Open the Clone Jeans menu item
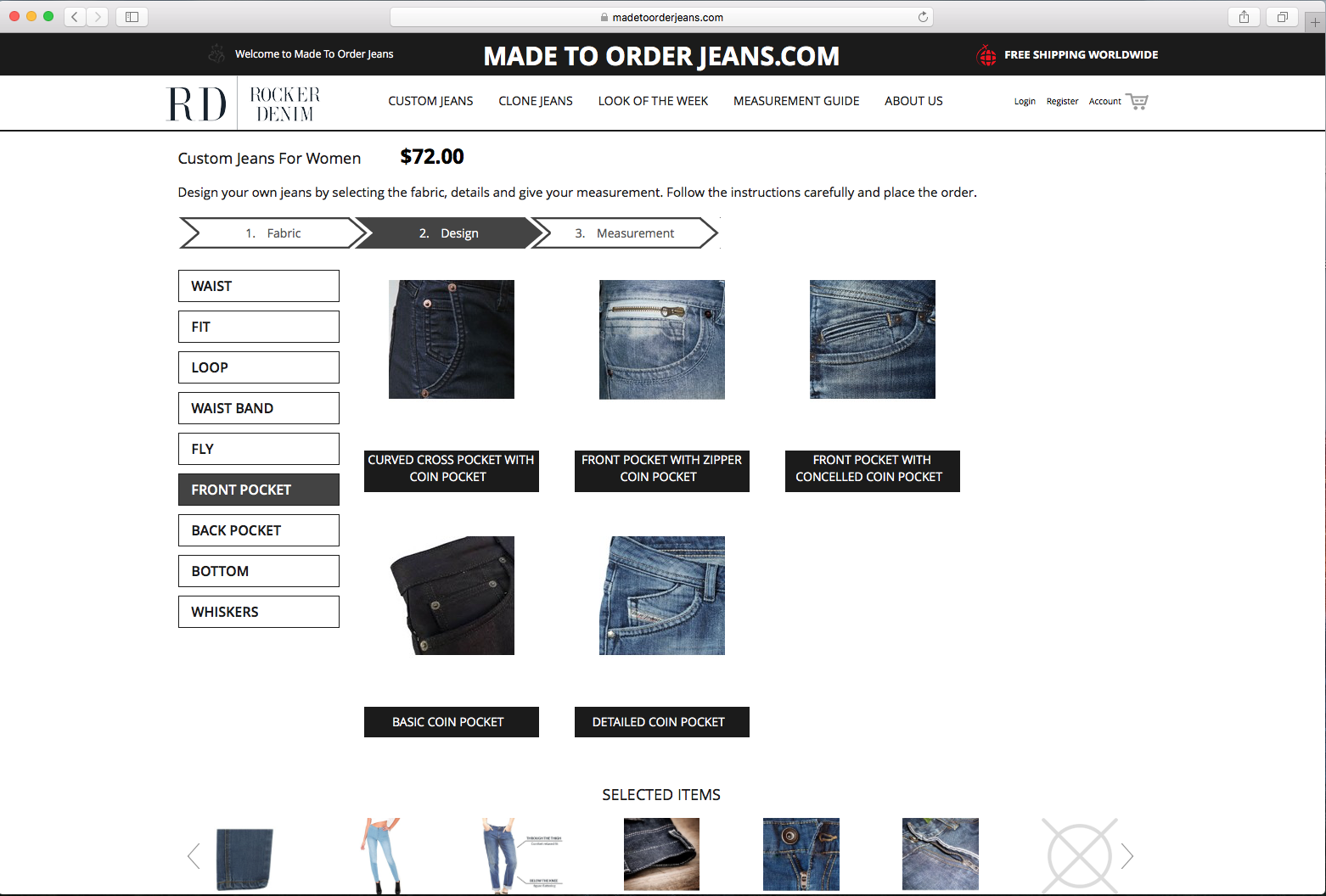The width and height of the screenshot is (1326, 896). [x=536, y=101]
